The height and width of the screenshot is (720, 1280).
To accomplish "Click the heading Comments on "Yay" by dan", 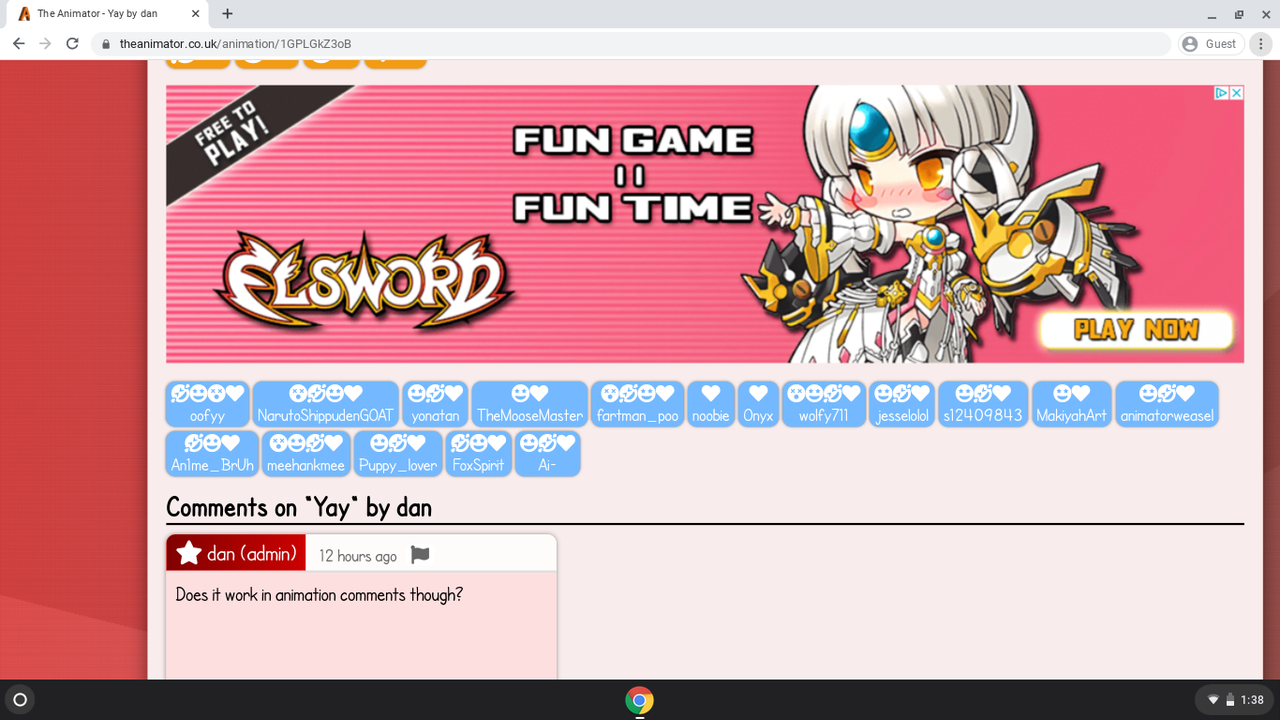I will [x=299, y=508].
